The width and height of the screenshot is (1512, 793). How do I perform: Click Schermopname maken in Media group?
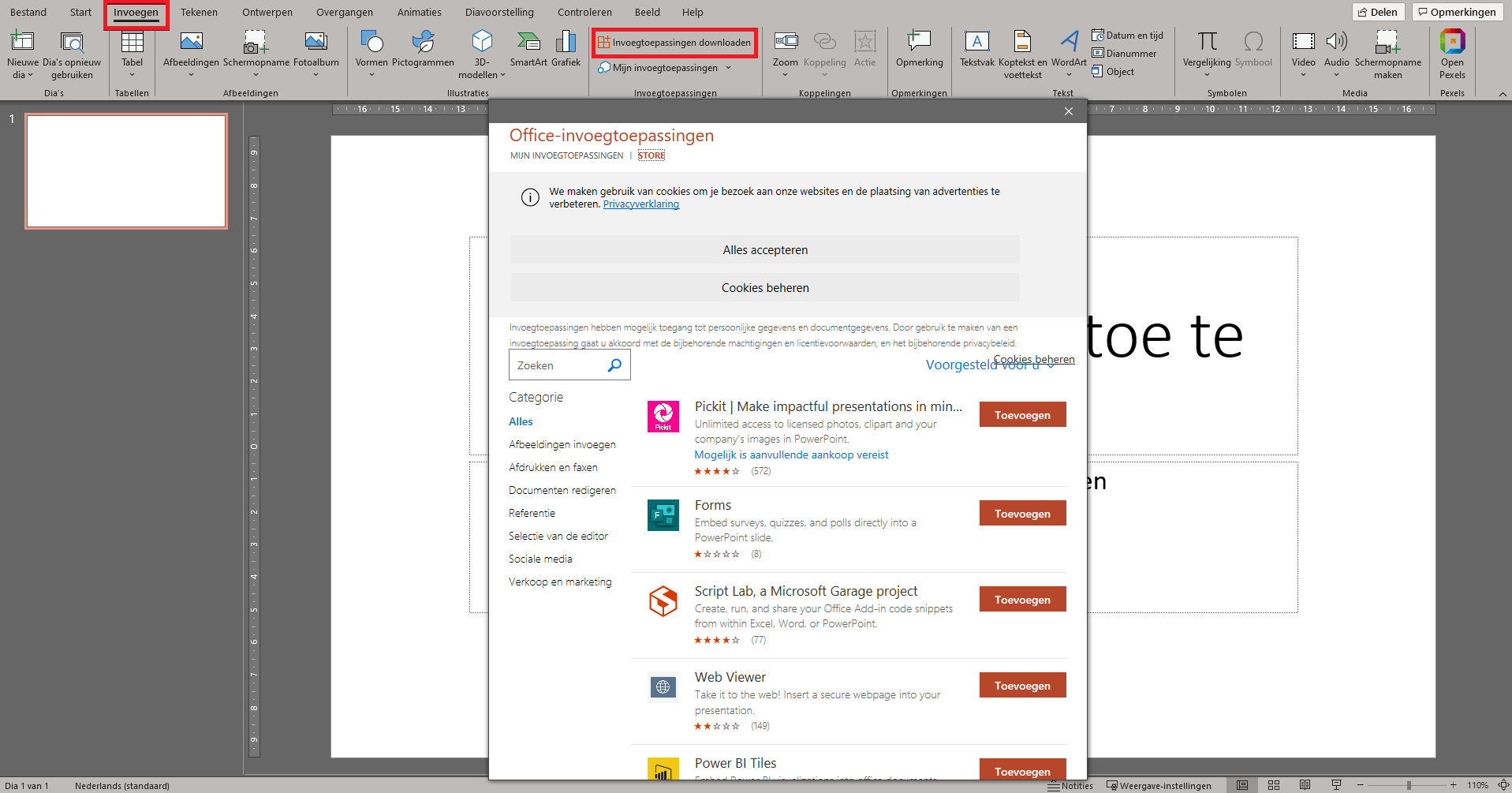[1387, 54]
